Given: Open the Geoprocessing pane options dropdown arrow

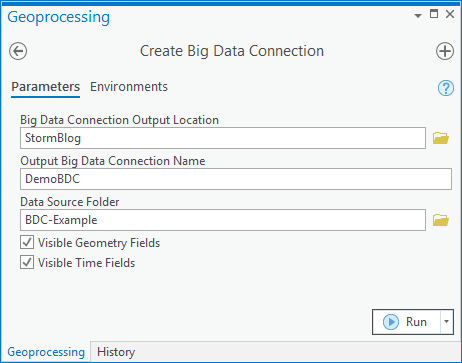Looking at the screenshot, I should coord(418,16).
